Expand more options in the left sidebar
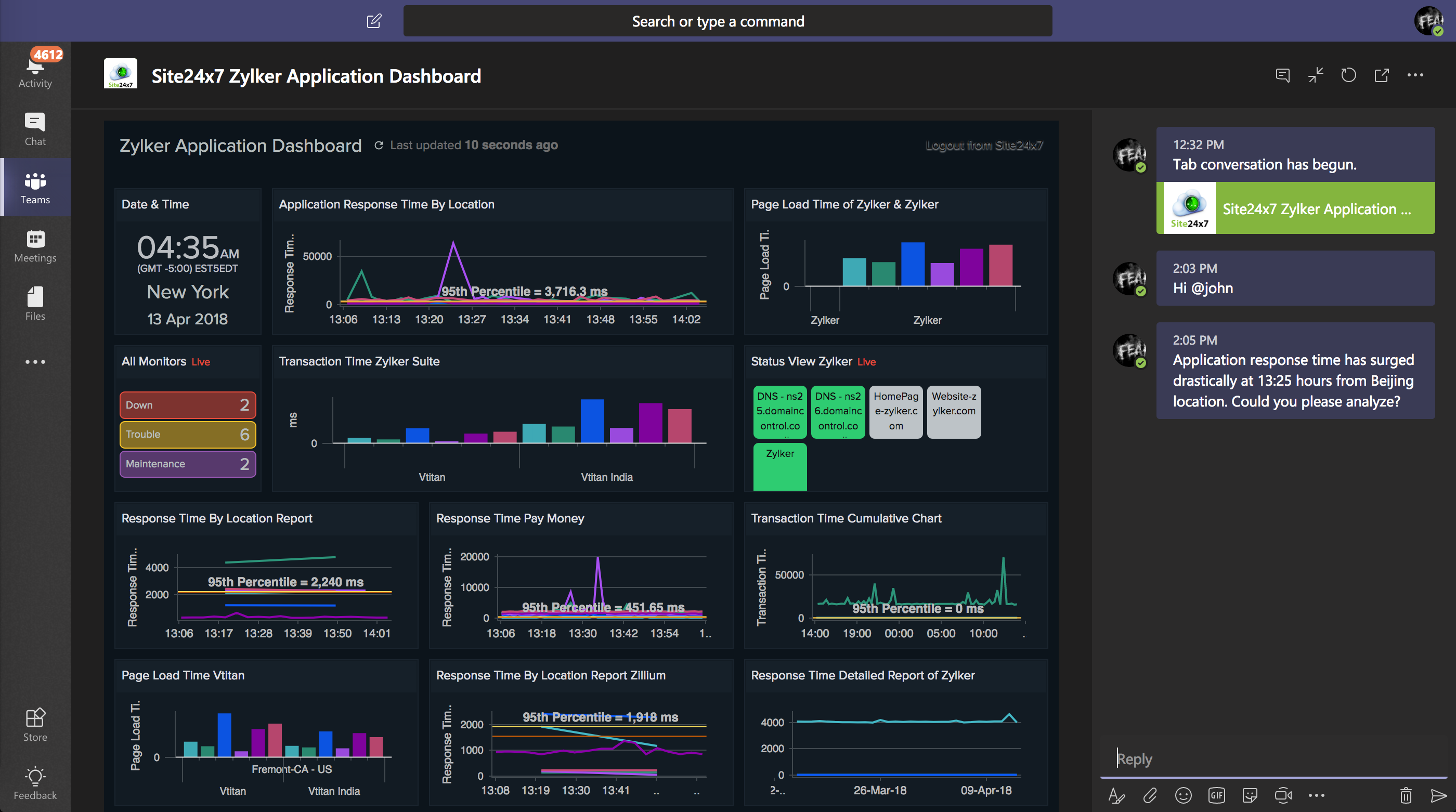The width and height of the screenshot is (1456, 812). click(35, 361)
